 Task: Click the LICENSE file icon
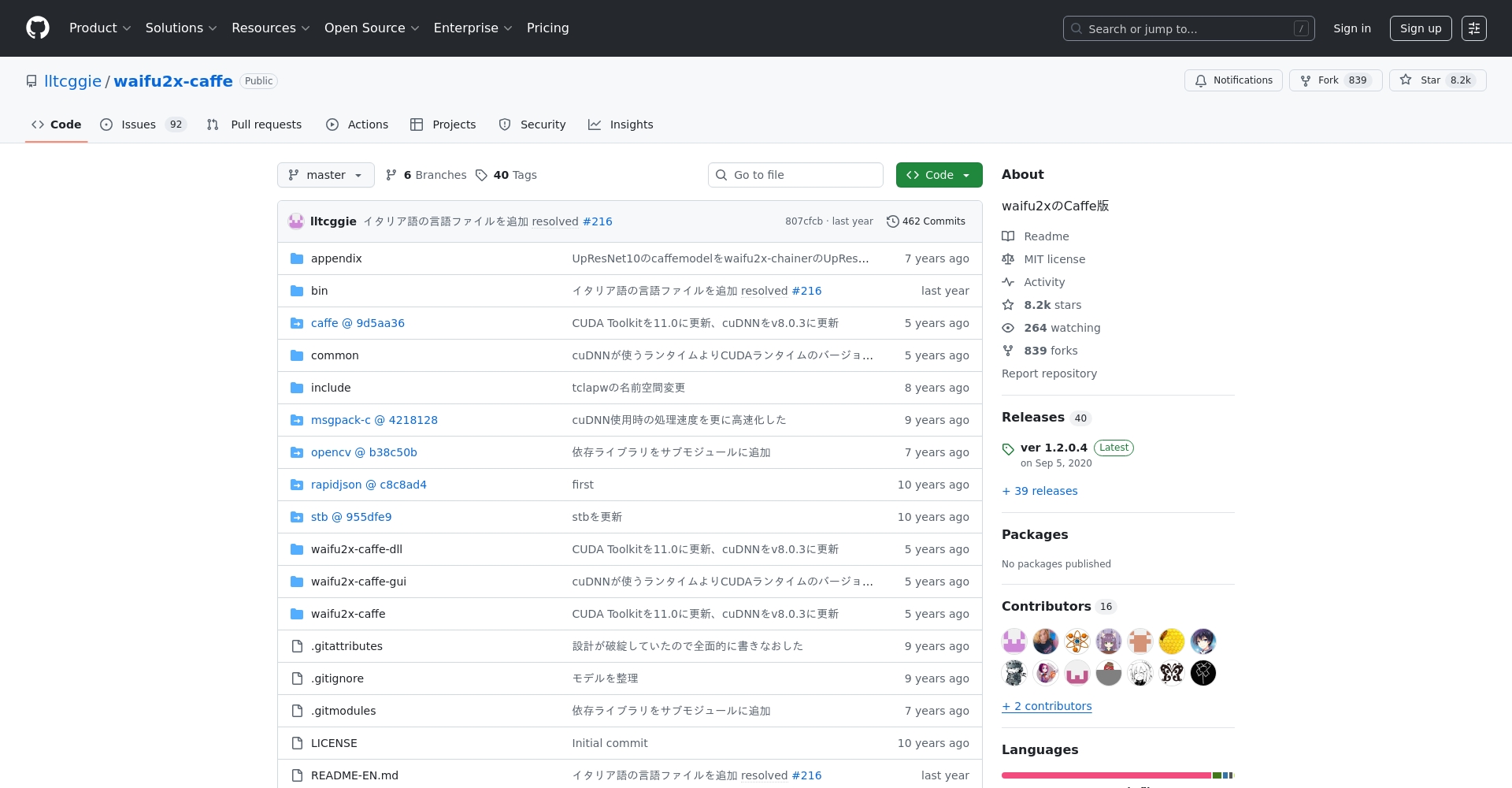tap(297, 743)
